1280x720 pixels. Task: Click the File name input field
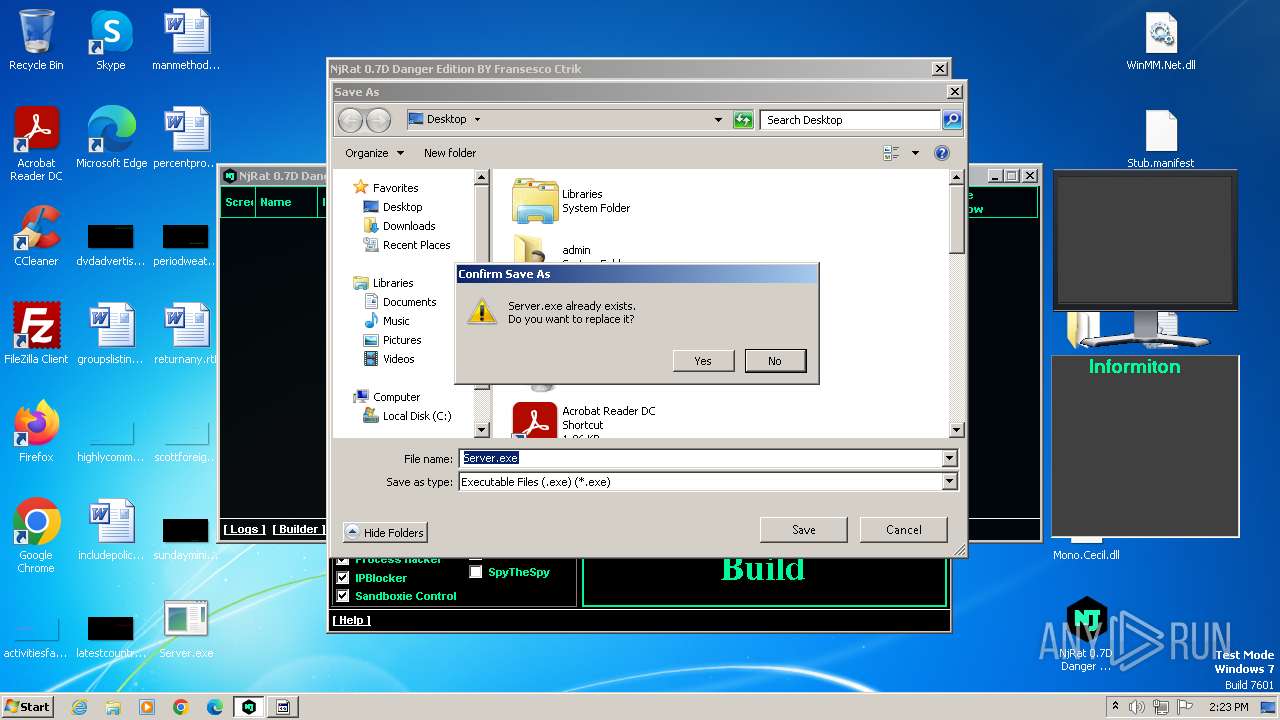click(699, 458)
